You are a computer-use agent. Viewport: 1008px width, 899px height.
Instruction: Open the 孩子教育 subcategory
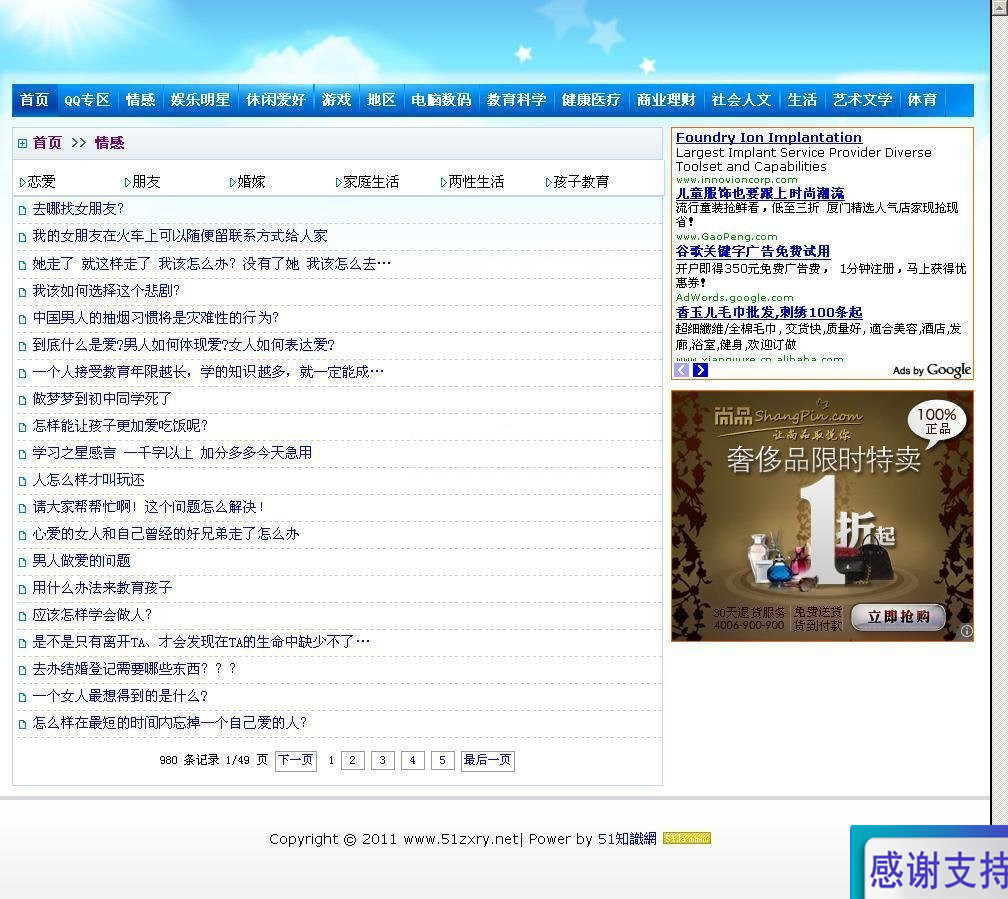581,182
